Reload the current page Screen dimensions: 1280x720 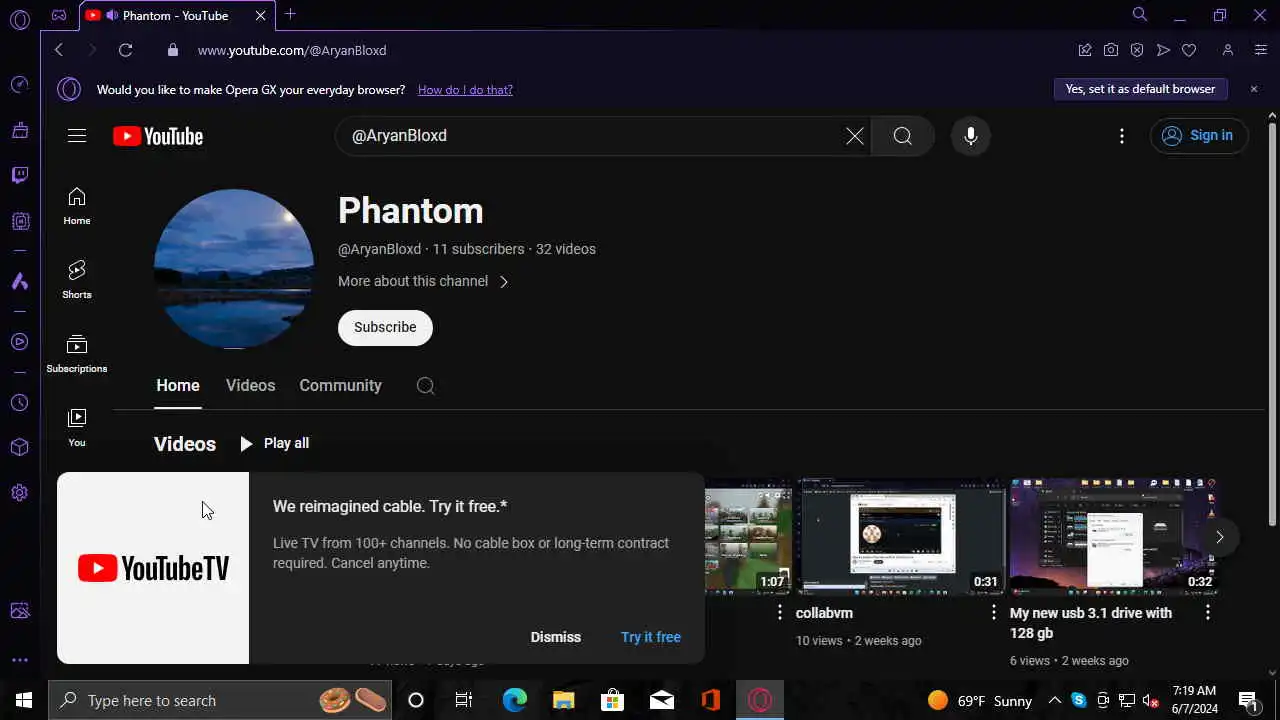[125, 50]
